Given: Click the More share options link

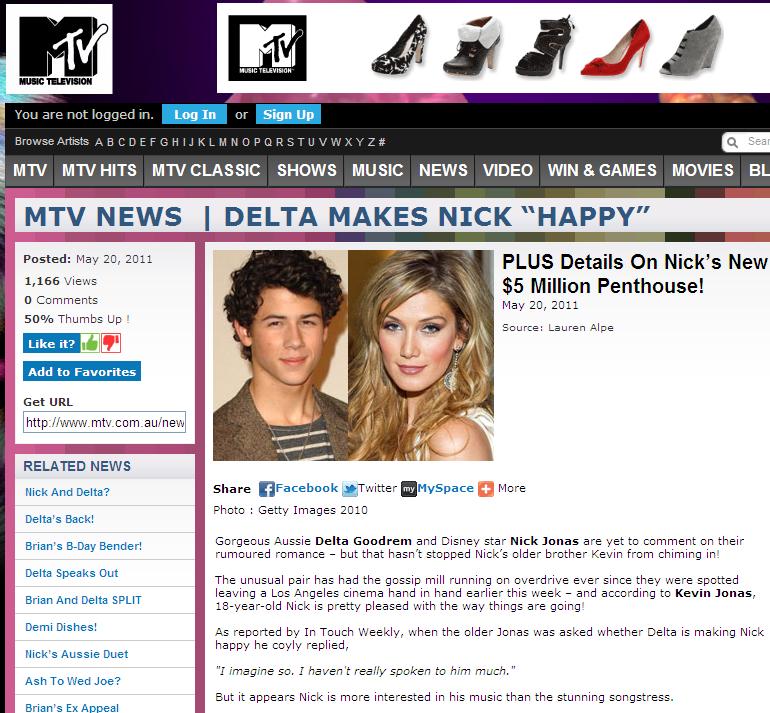Looking at the screenshot, I should tap(511, 488).
